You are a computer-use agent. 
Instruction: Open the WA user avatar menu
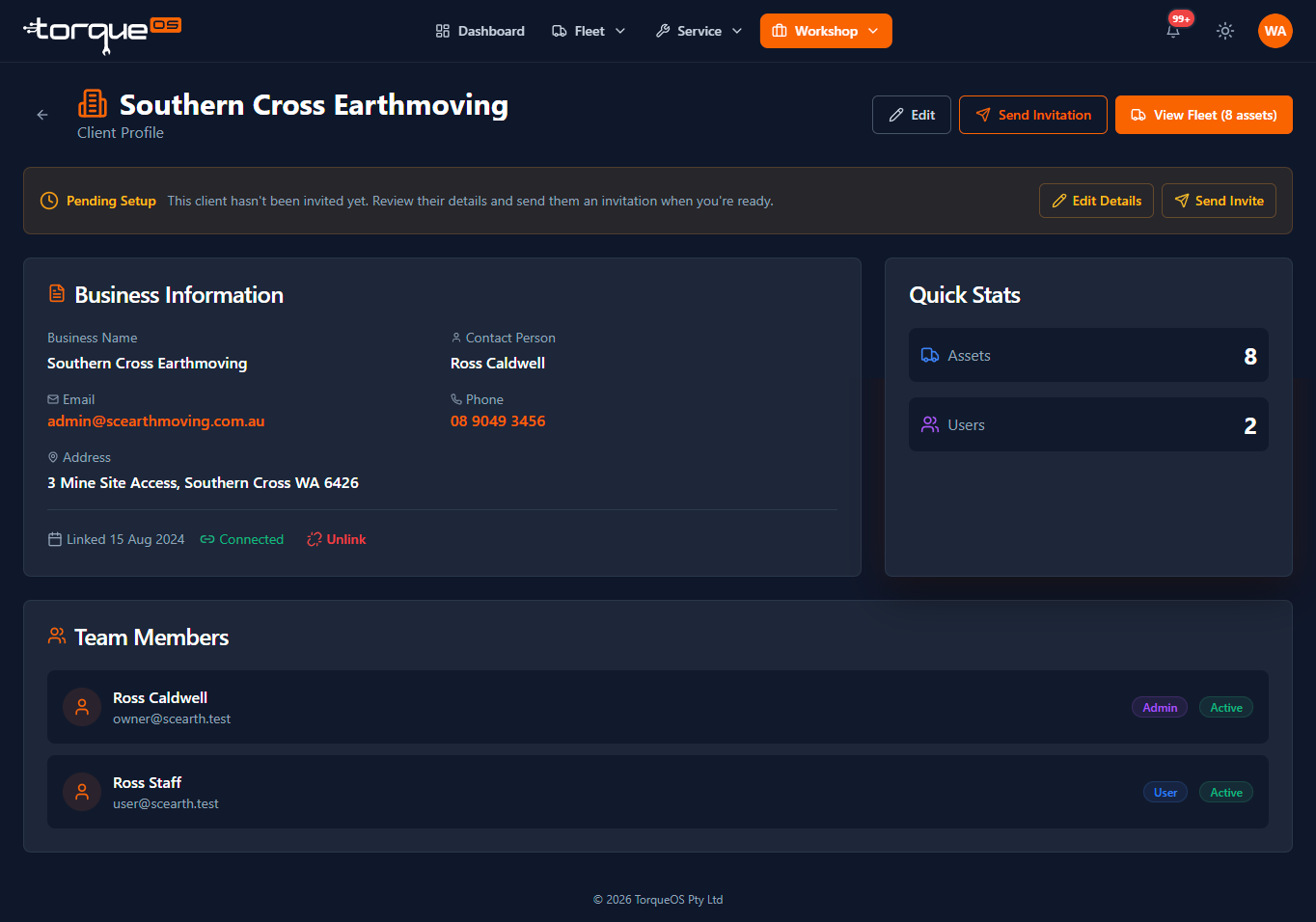tap(1275, 31)
